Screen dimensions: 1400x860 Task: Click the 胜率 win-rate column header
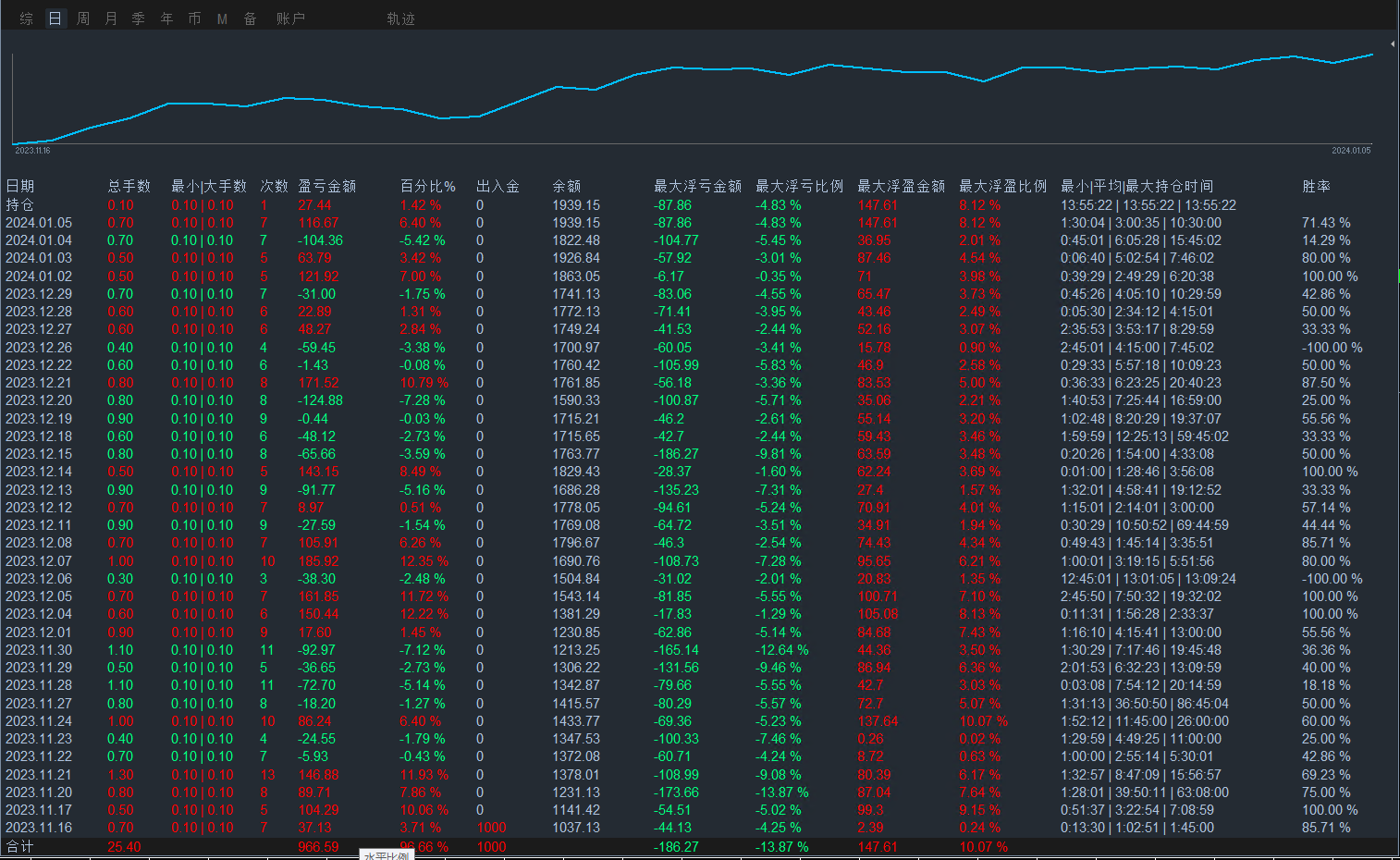click(1316, 186)
